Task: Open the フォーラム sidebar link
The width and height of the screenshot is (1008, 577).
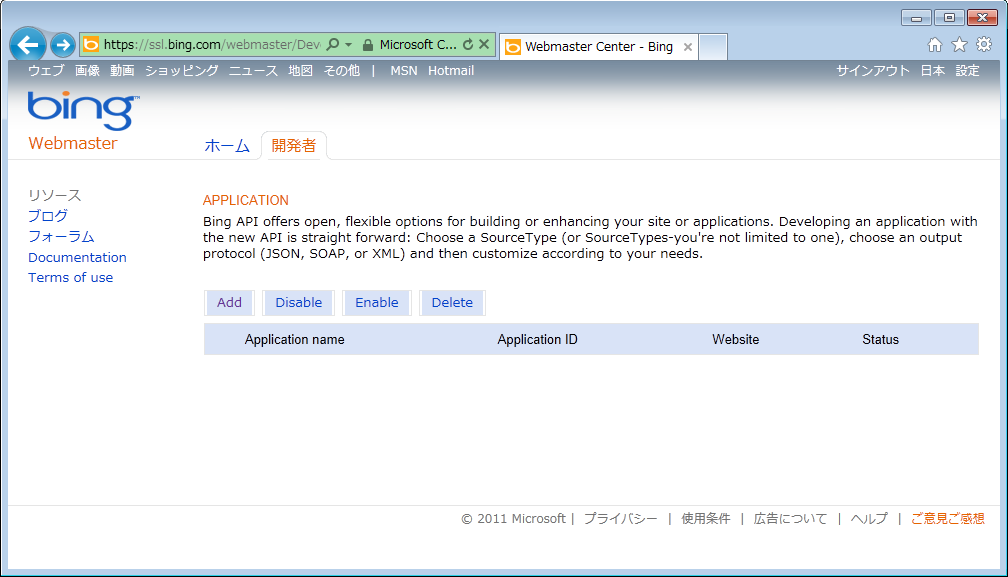Action: click(61, 236)
